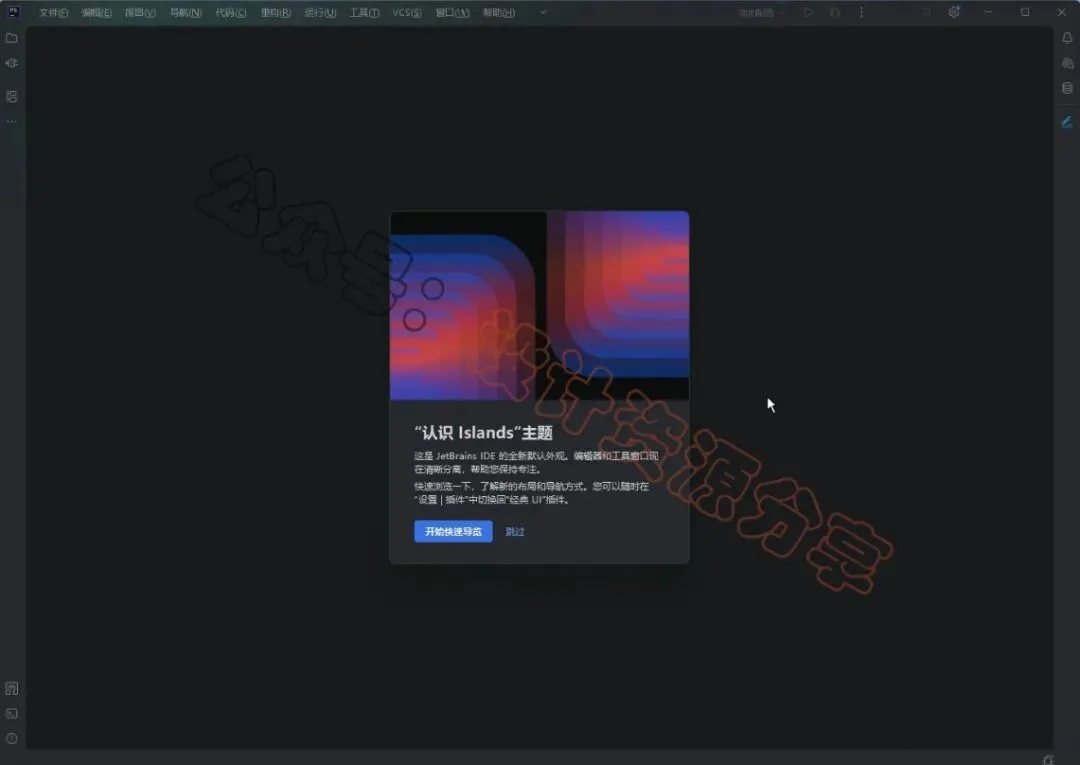
Task: Click the Debug bug icon in title bar
Action: click(x=835, y=12)
